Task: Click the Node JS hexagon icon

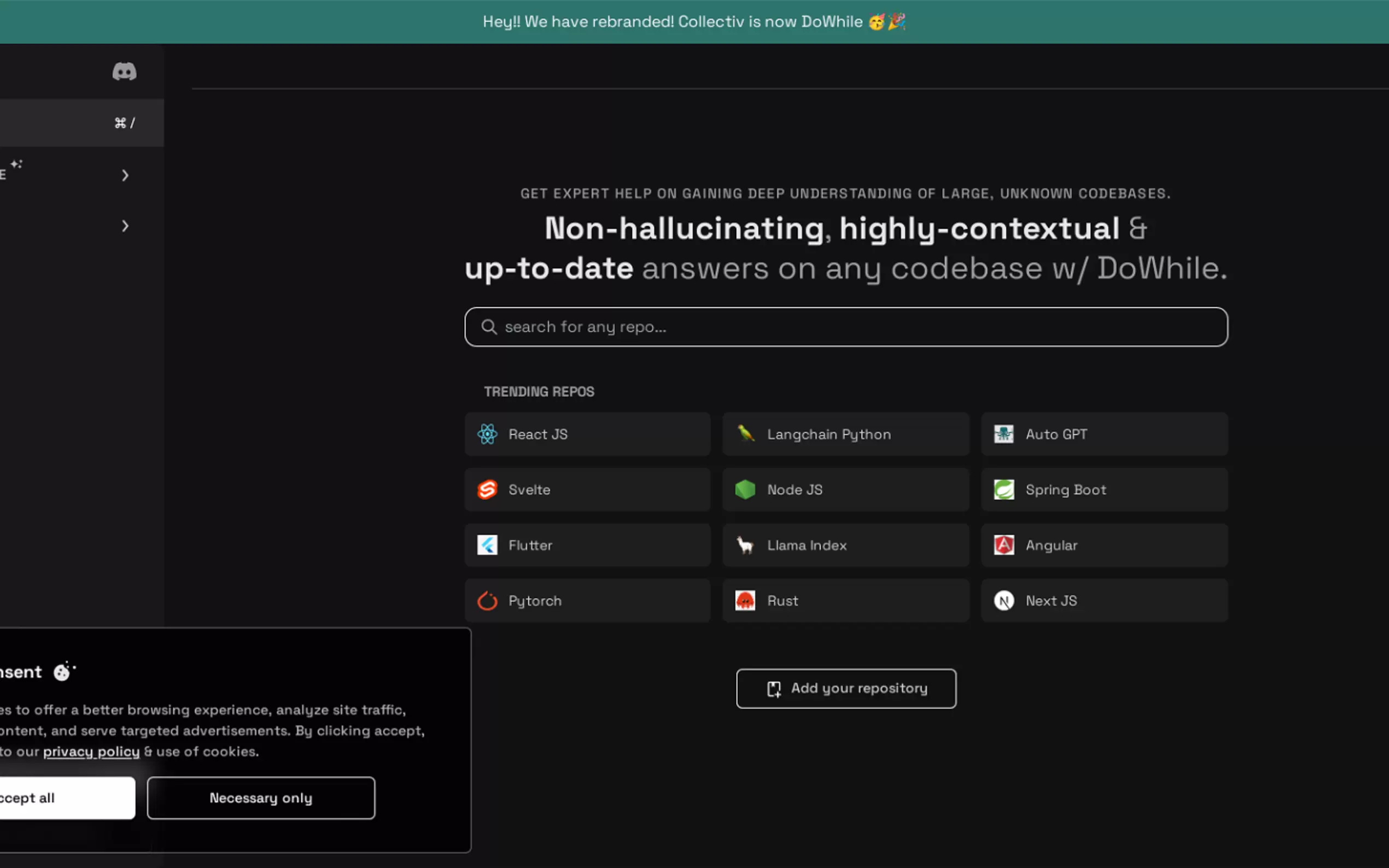Action: point(745,490)
